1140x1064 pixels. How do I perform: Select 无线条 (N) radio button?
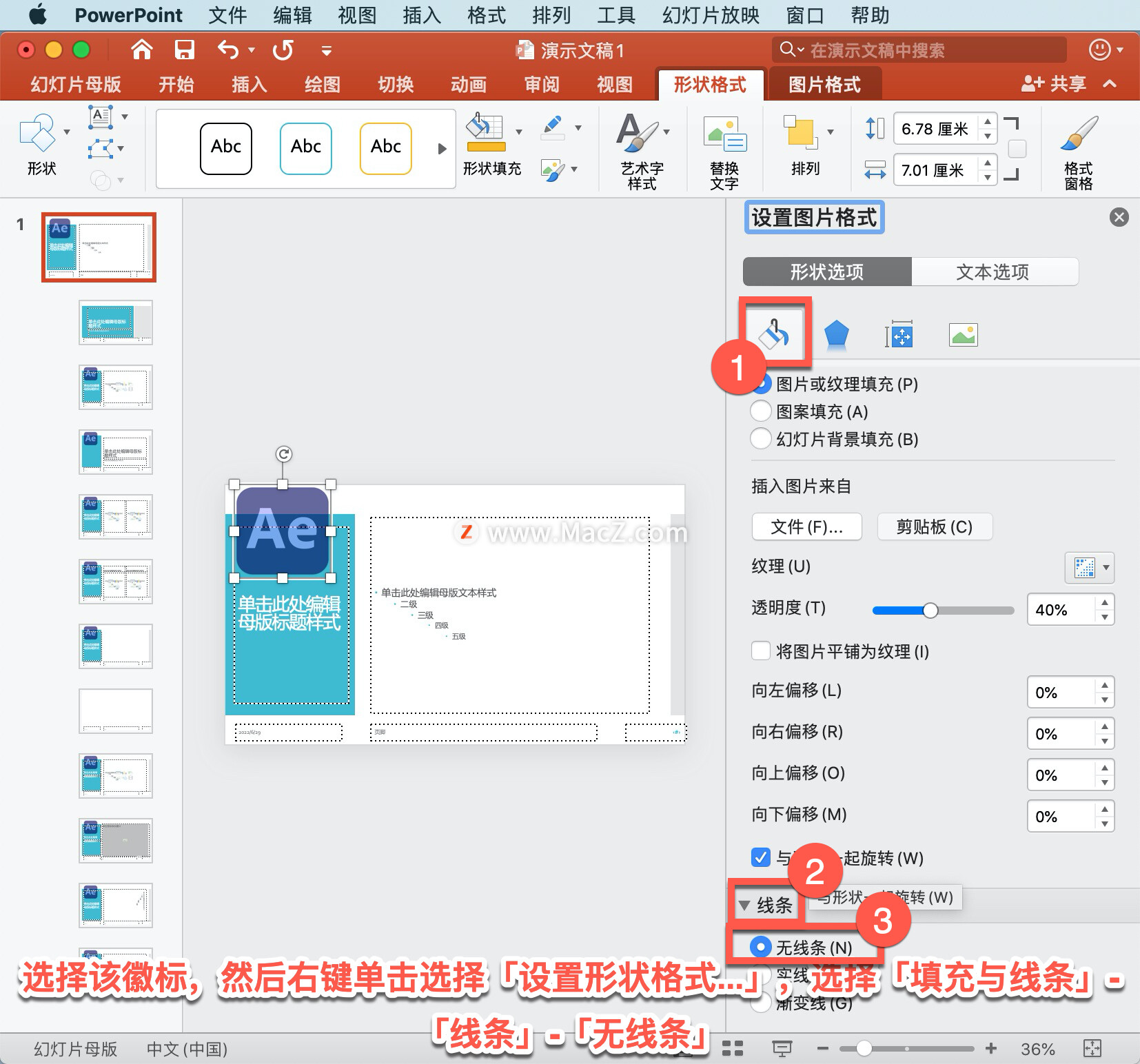pyautogui.click(x=760, y=947)
